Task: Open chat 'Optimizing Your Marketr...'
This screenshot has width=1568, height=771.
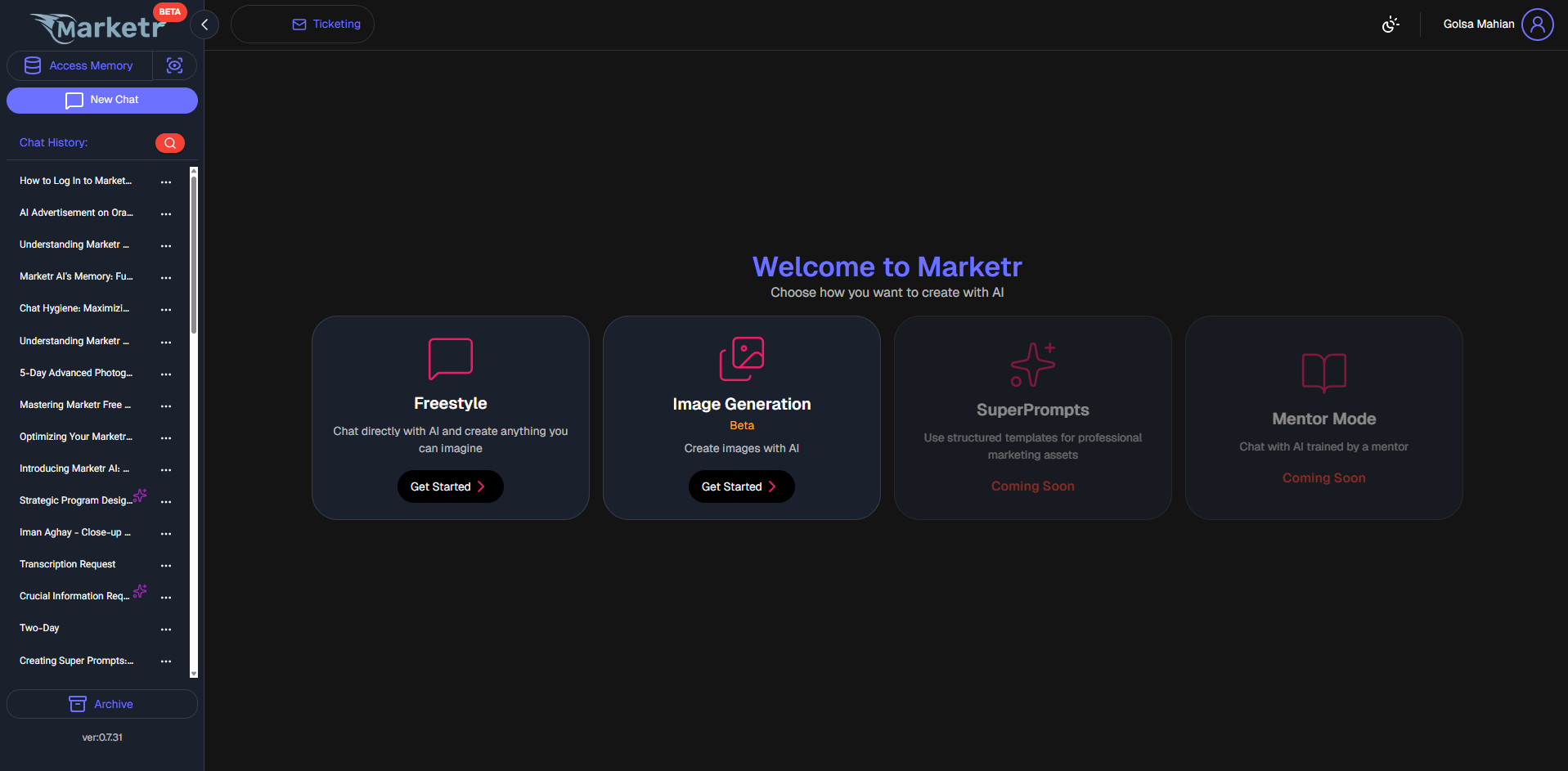Action: pos(76,437)
